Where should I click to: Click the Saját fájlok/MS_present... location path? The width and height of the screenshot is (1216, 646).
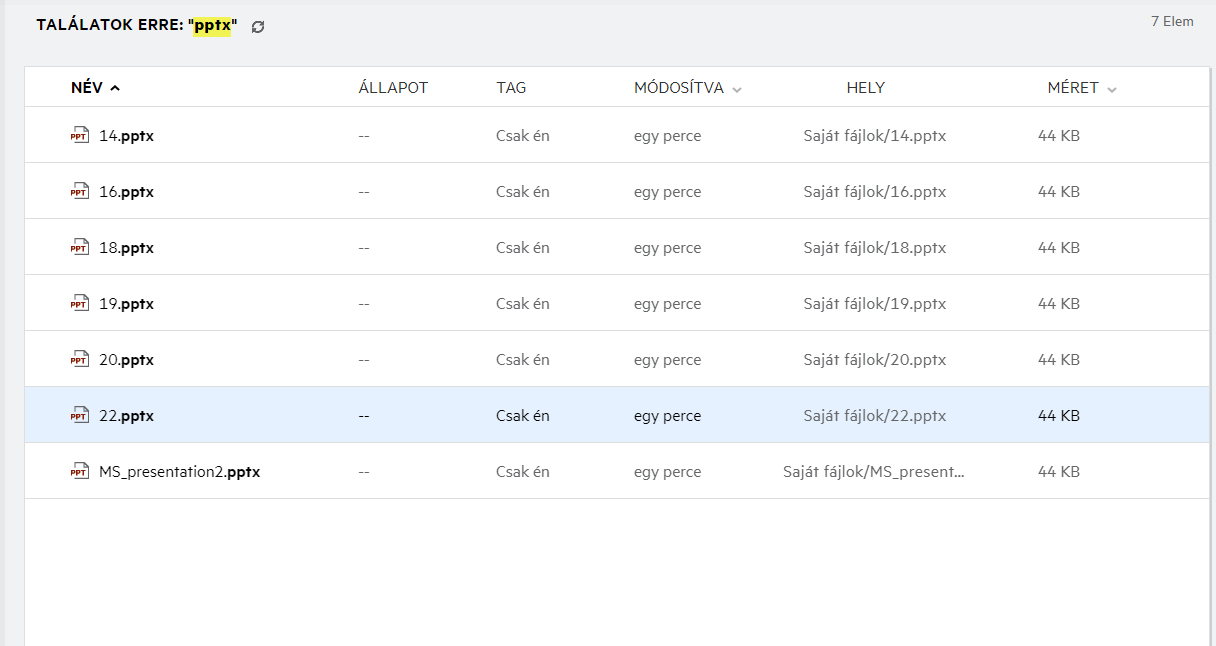coord(874,472)
